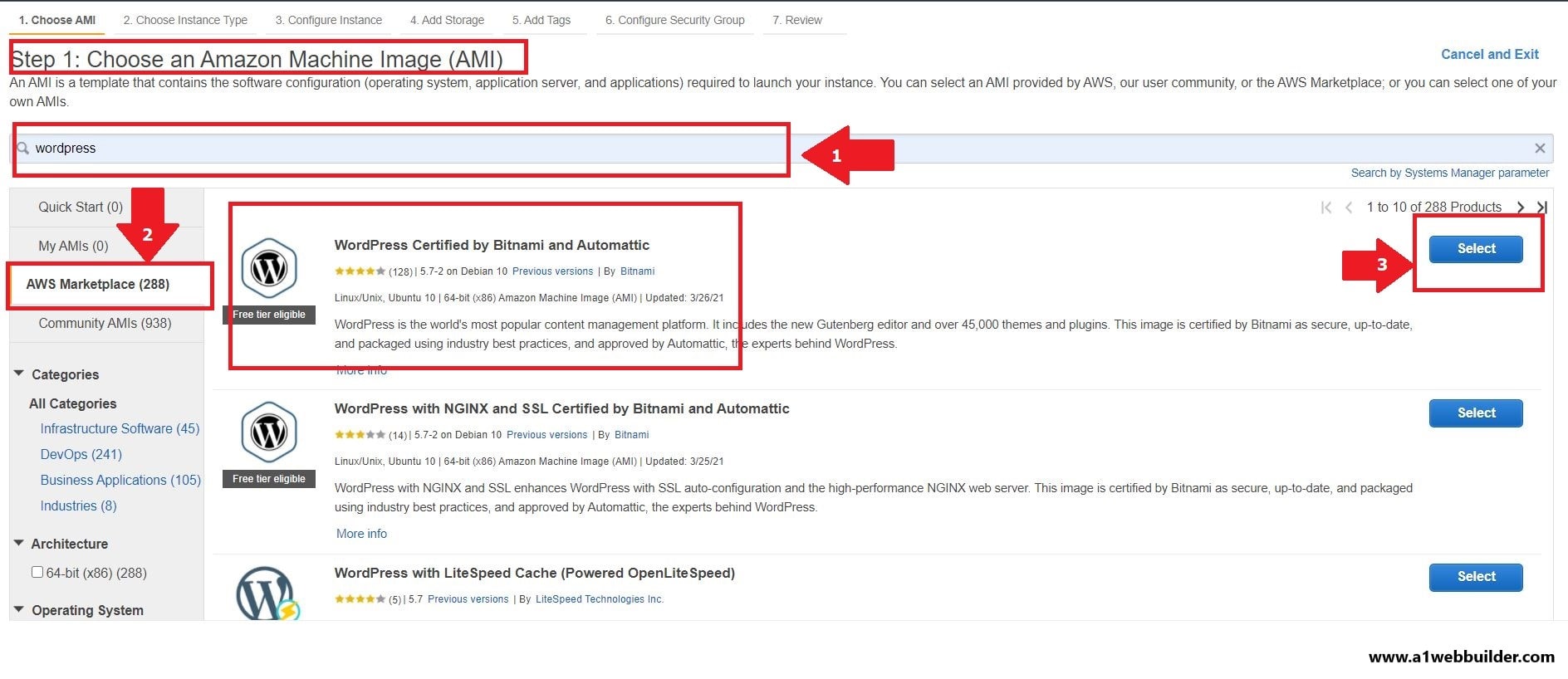
Task: Switch to 6. Configure Security Group tab
Action: [x=675, y=20]
